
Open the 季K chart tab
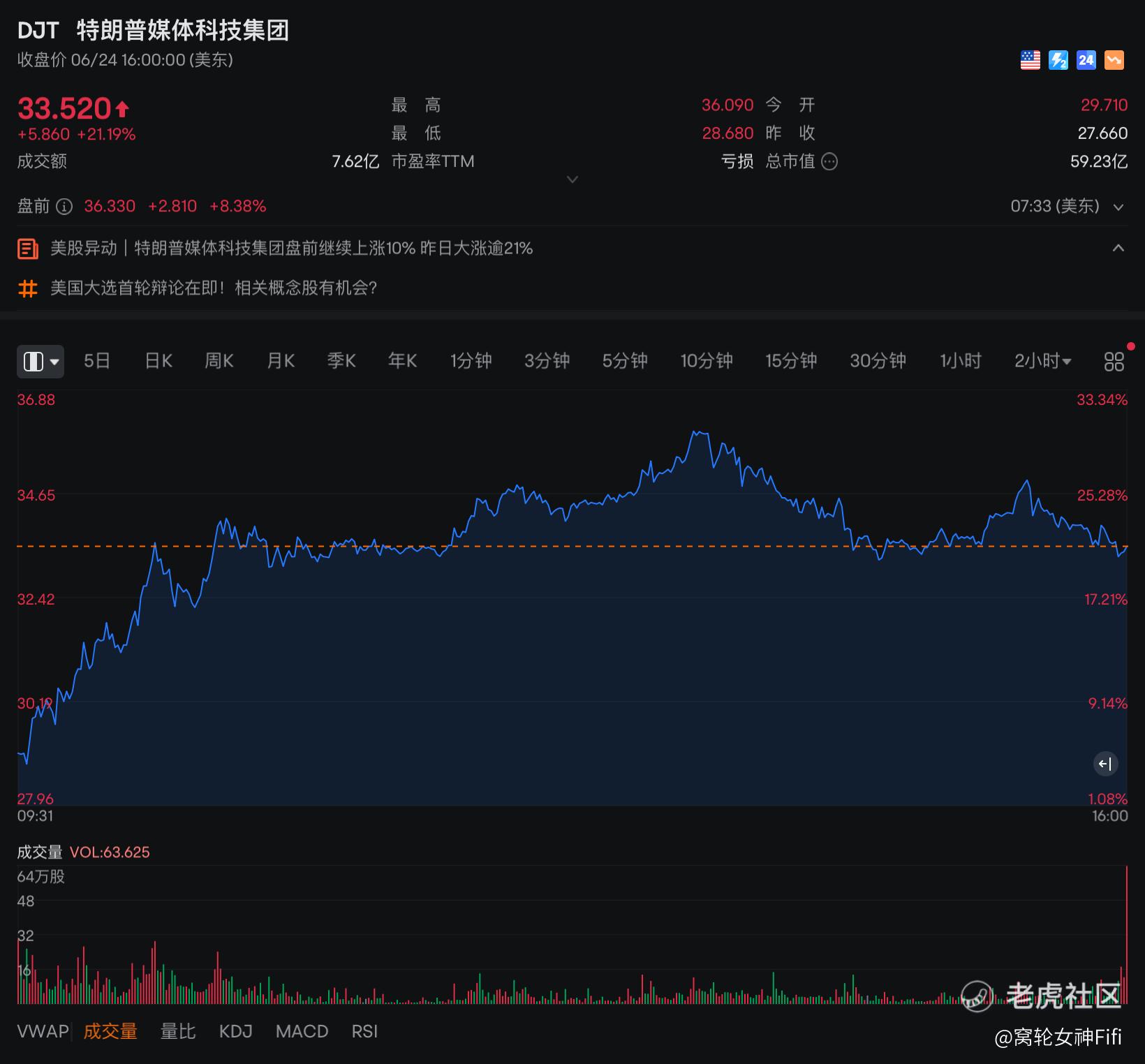tap(341, 361)
